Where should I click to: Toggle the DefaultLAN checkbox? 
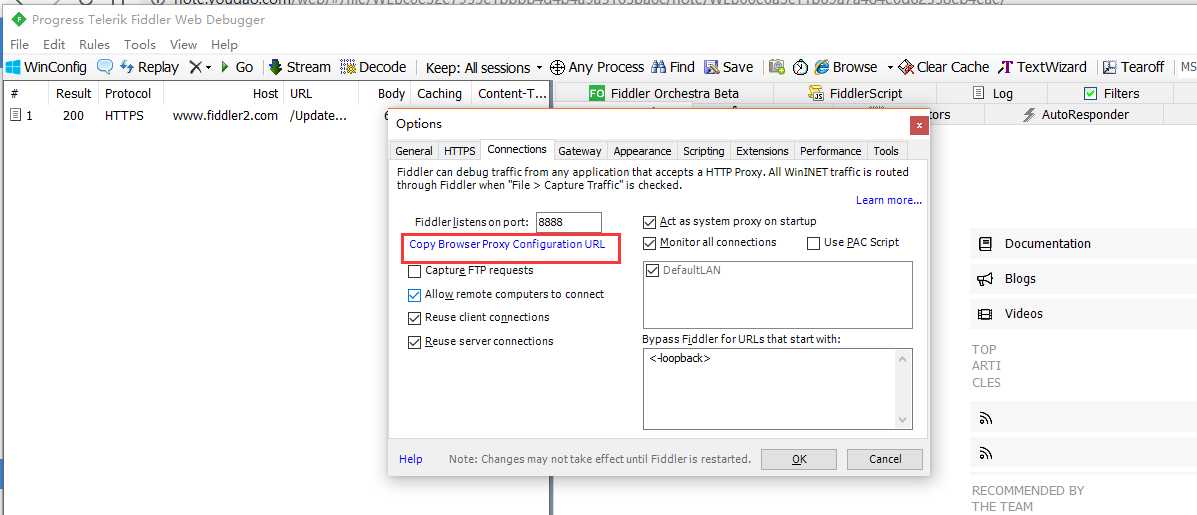653,270
